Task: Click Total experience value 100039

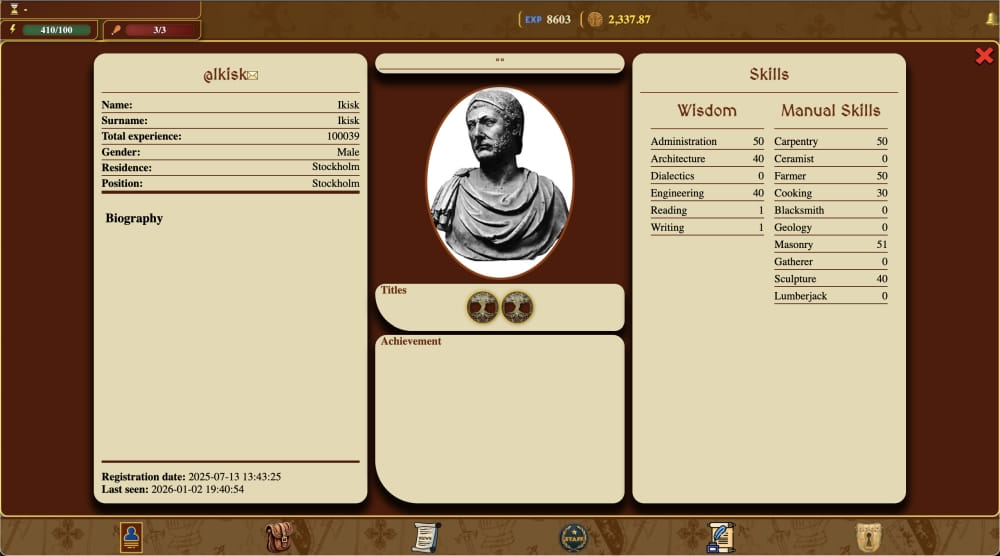Action: [x=343, y=136]
